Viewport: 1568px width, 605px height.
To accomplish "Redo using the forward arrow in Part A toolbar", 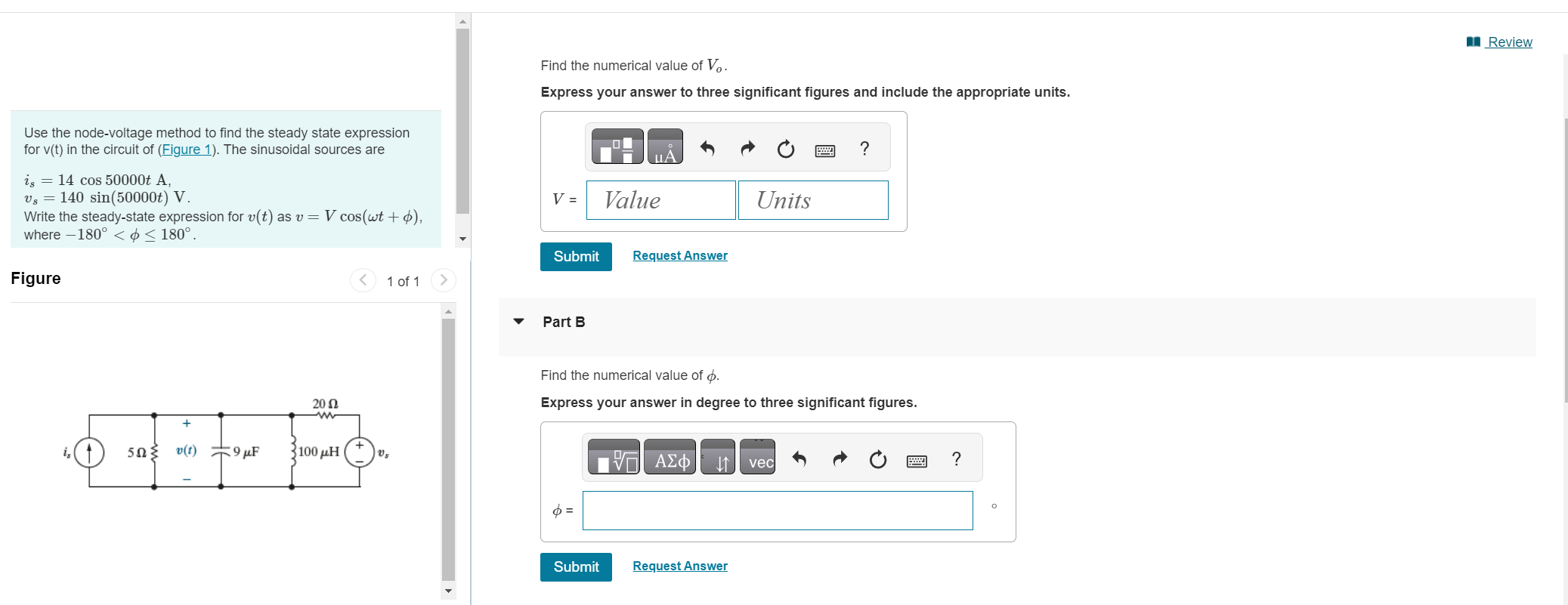I will click(x=747, y=149).
